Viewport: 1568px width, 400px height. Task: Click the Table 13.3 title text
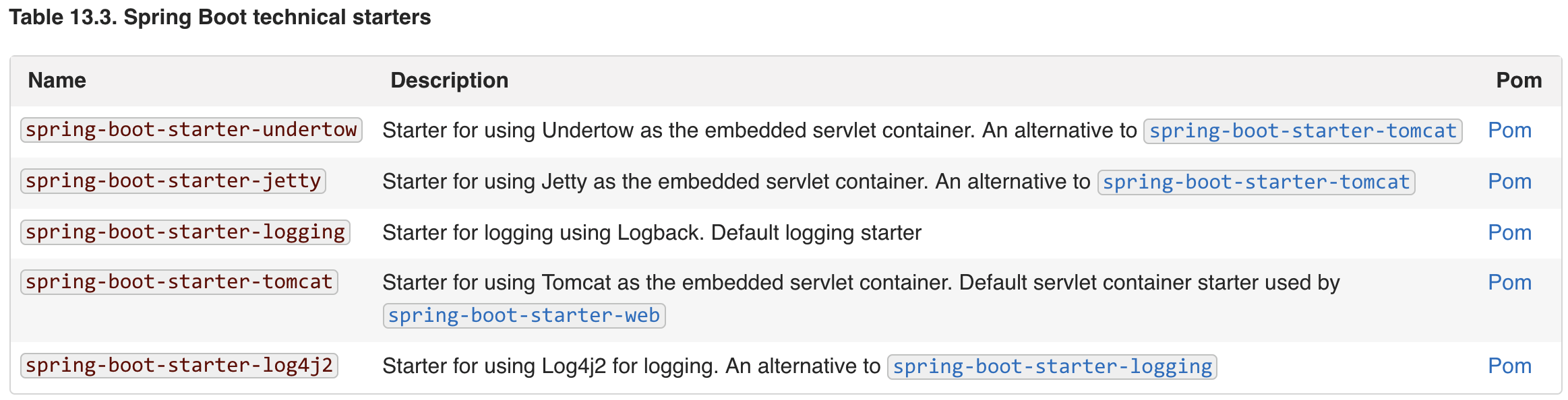point(220,17)
